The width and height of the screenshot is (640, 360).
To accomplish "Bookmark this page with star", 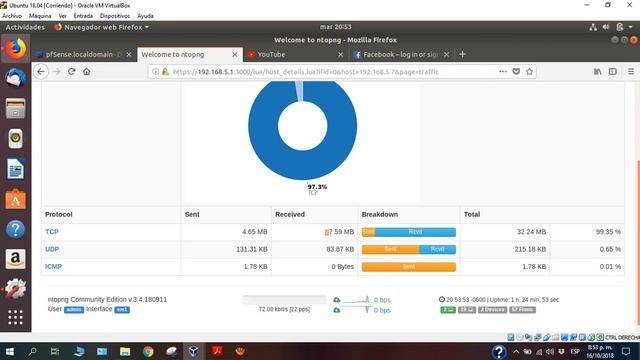I will pos(529,71).
